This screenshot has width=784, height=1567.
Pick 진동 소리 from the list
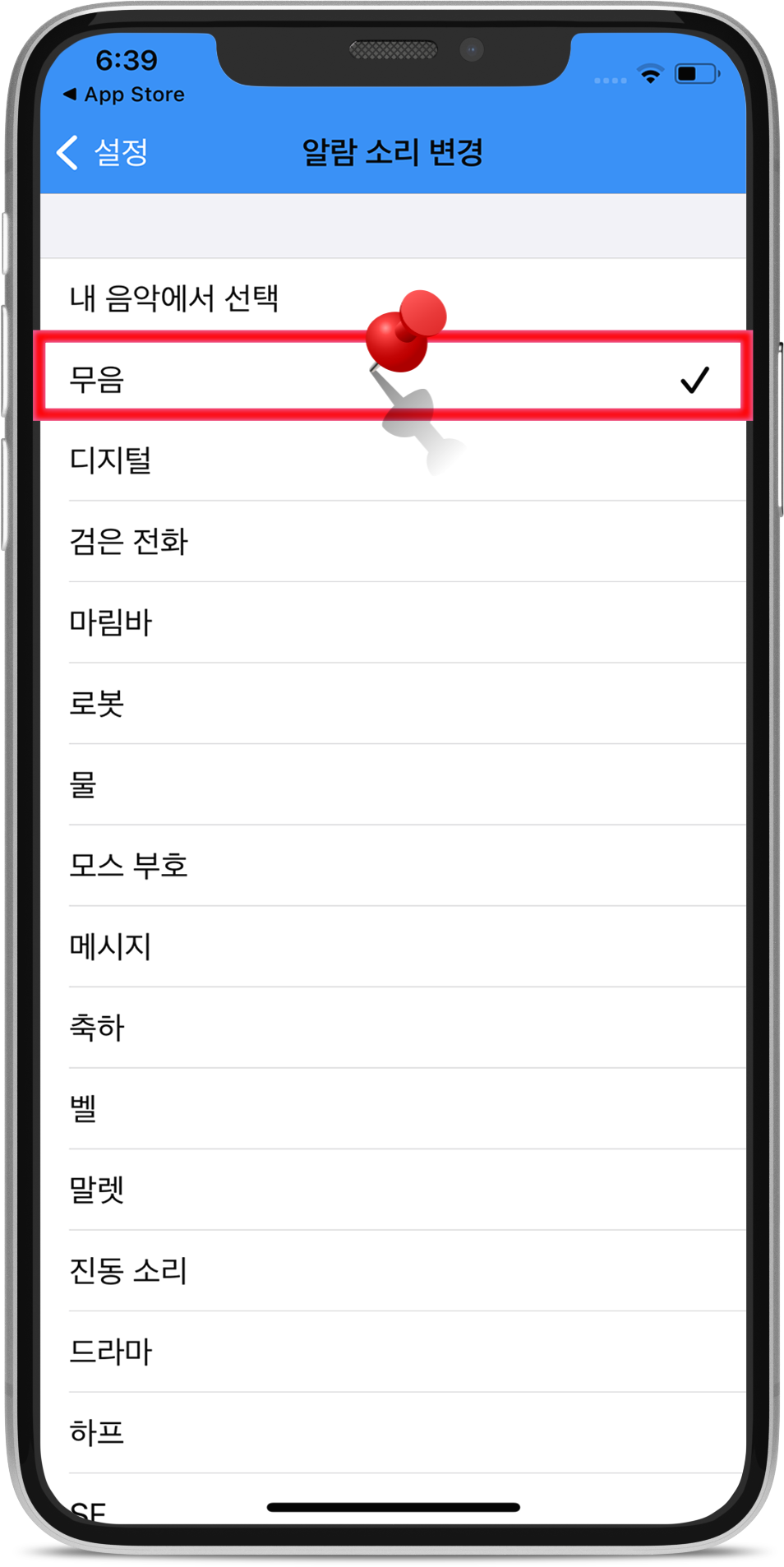point(393,1271)
